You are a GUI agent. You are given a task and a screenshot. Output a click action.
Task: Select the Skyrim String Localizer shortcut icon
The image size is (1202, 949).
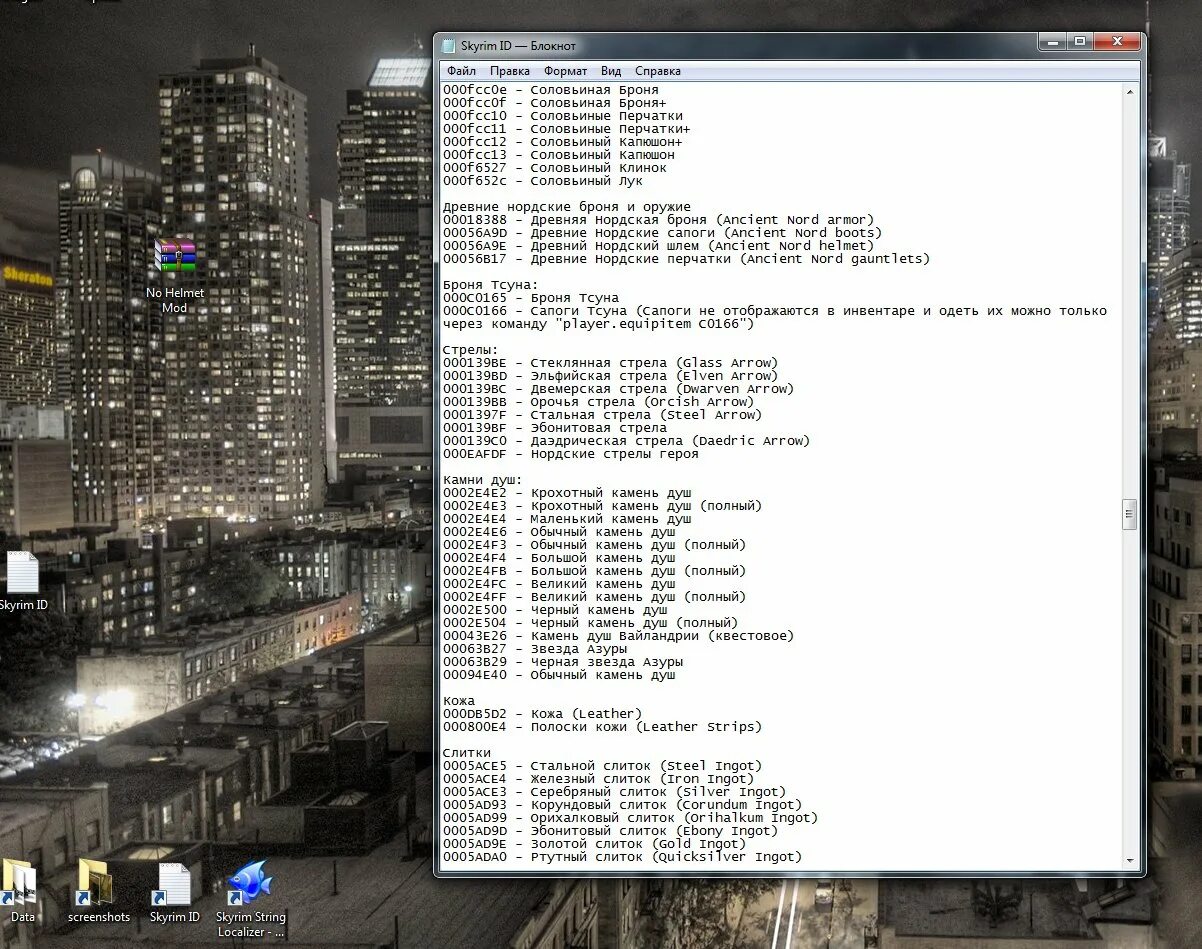pos(249,884)
